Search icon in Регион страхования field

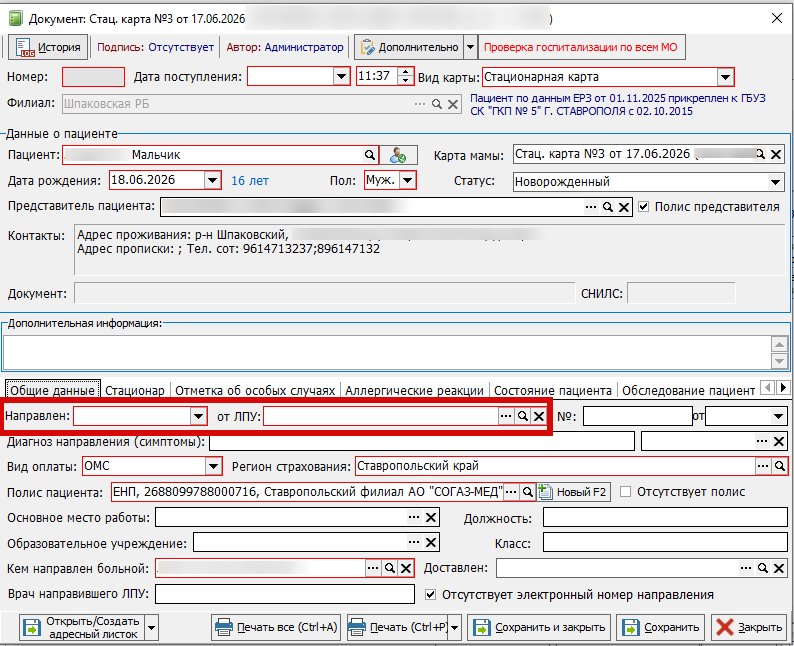[x=780, y=466]
